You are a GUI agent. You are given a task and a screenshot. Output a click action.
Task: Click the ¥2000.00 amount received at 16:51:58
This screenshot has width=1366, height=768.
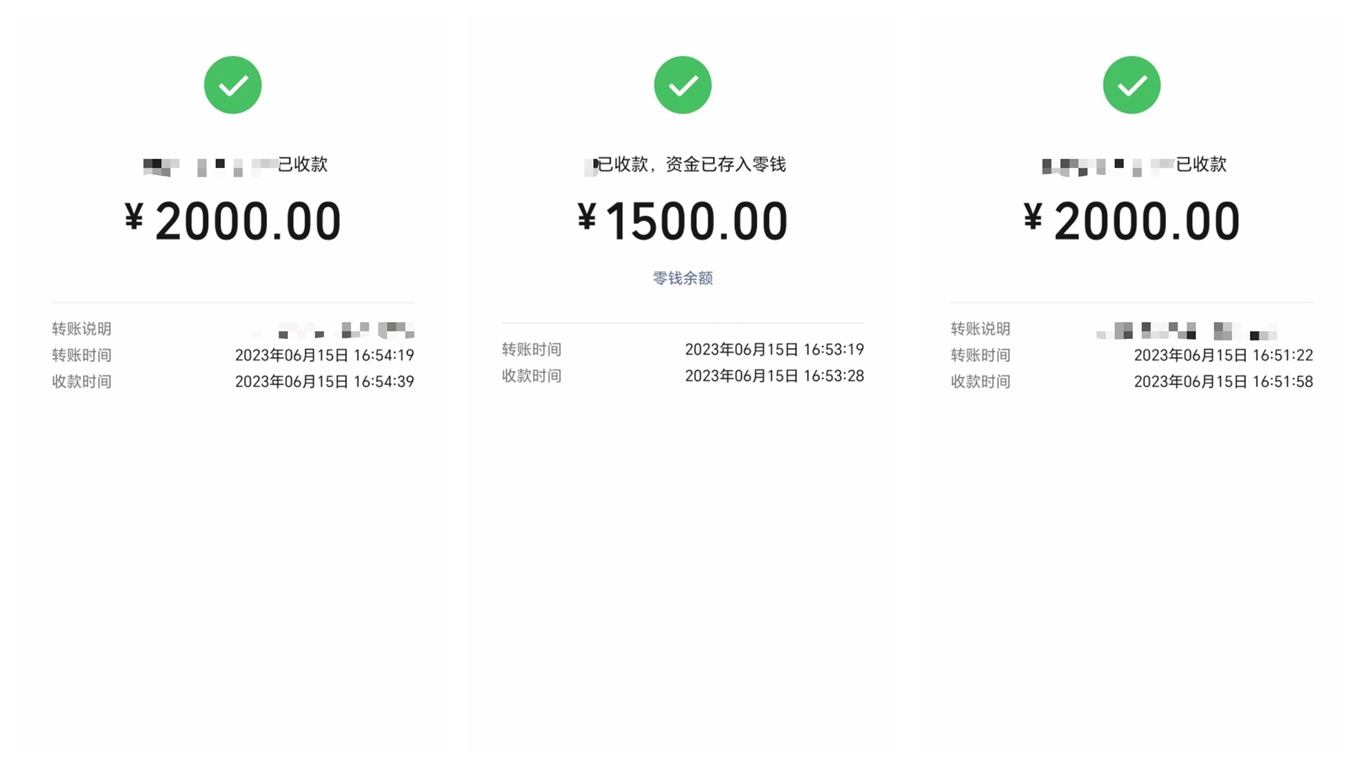1132,221
